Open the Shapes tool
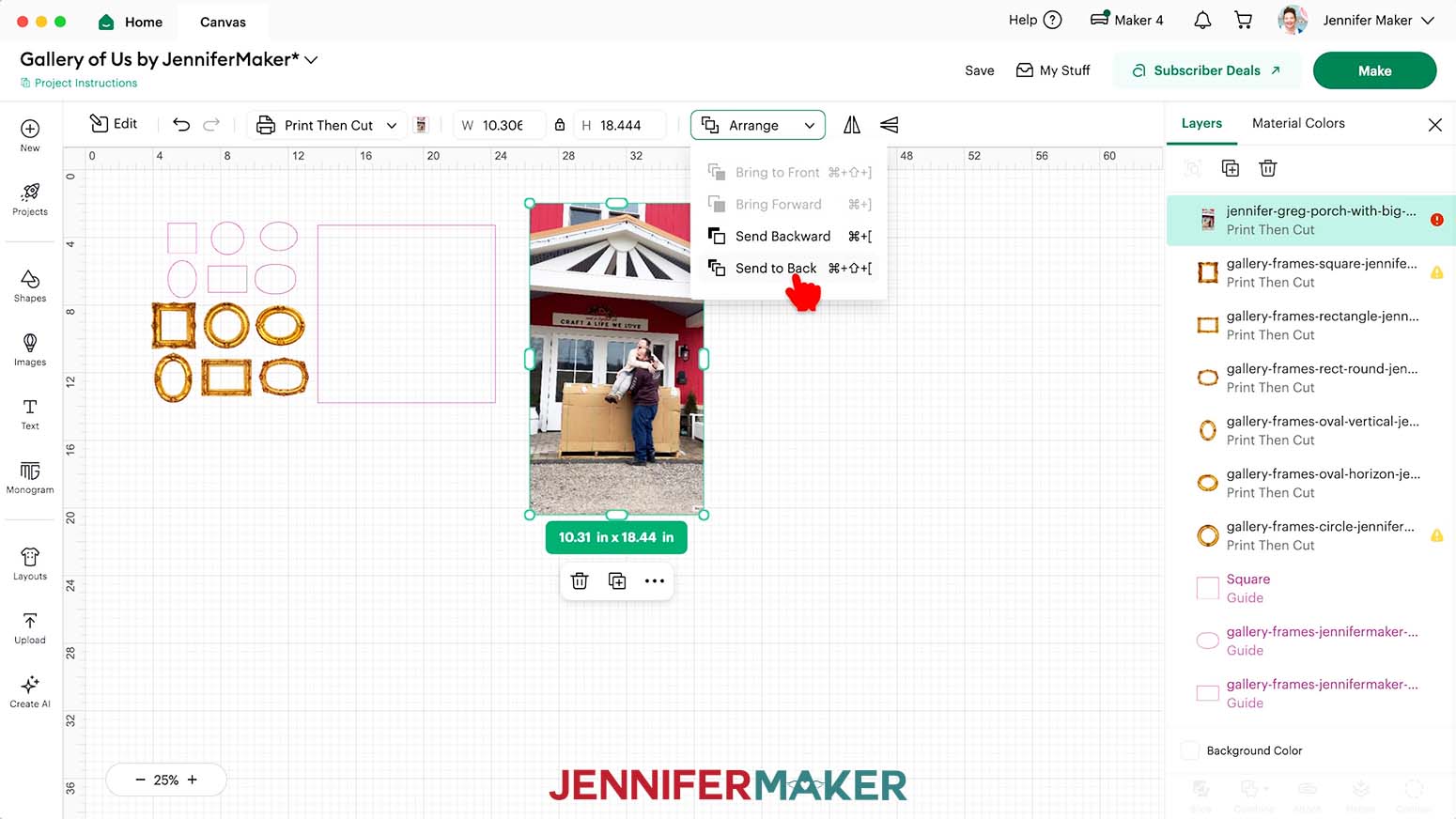Viewport: 1456px width, 819px height. (30, 286)
